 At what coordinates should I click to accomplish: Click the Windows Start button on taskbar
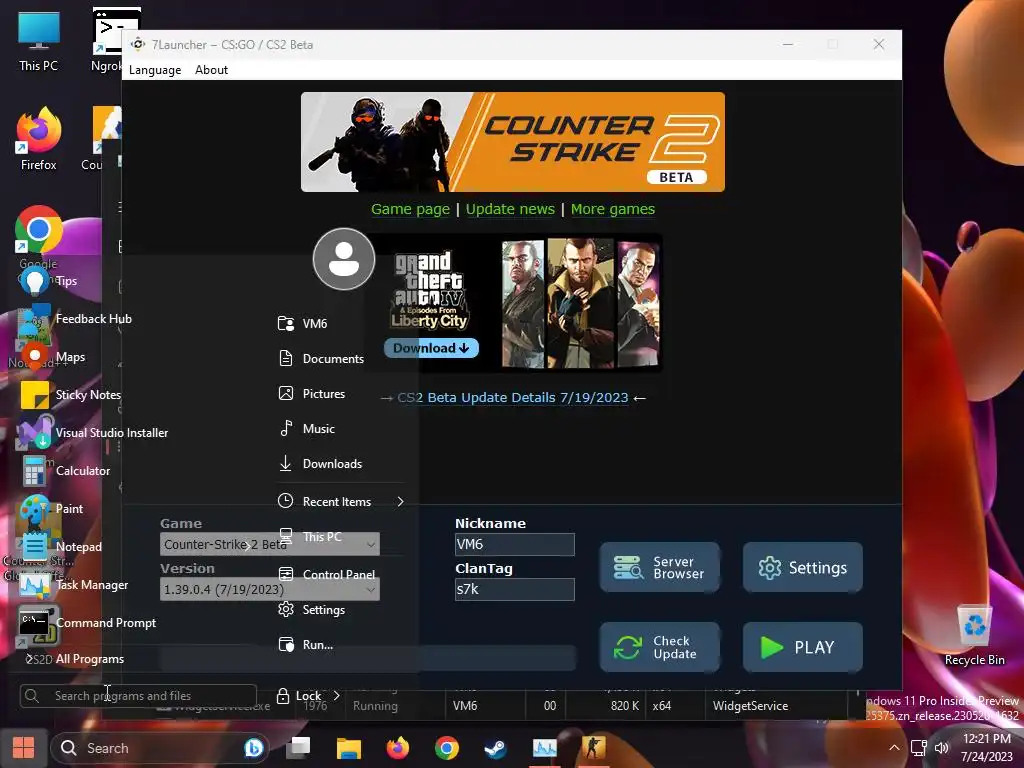(24, 748)
